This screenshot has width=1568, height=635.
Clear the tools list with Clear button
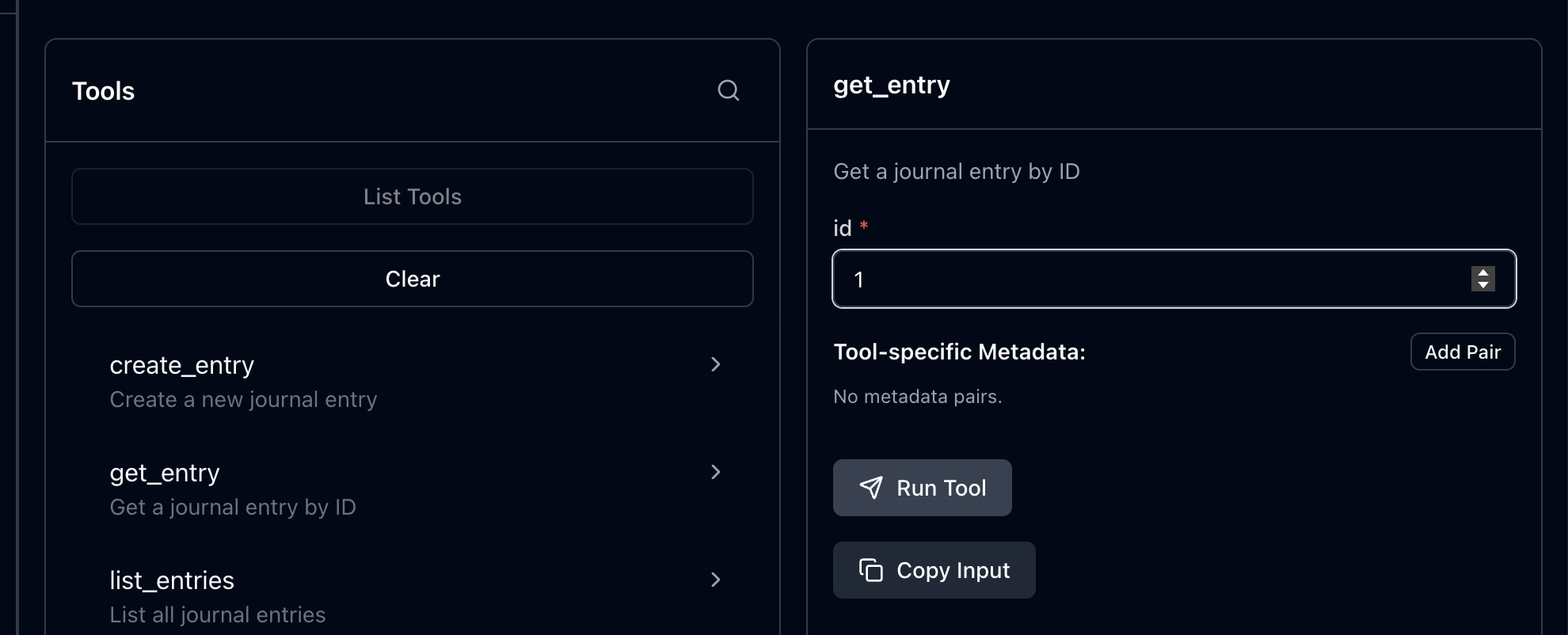[x=412, y=279]
